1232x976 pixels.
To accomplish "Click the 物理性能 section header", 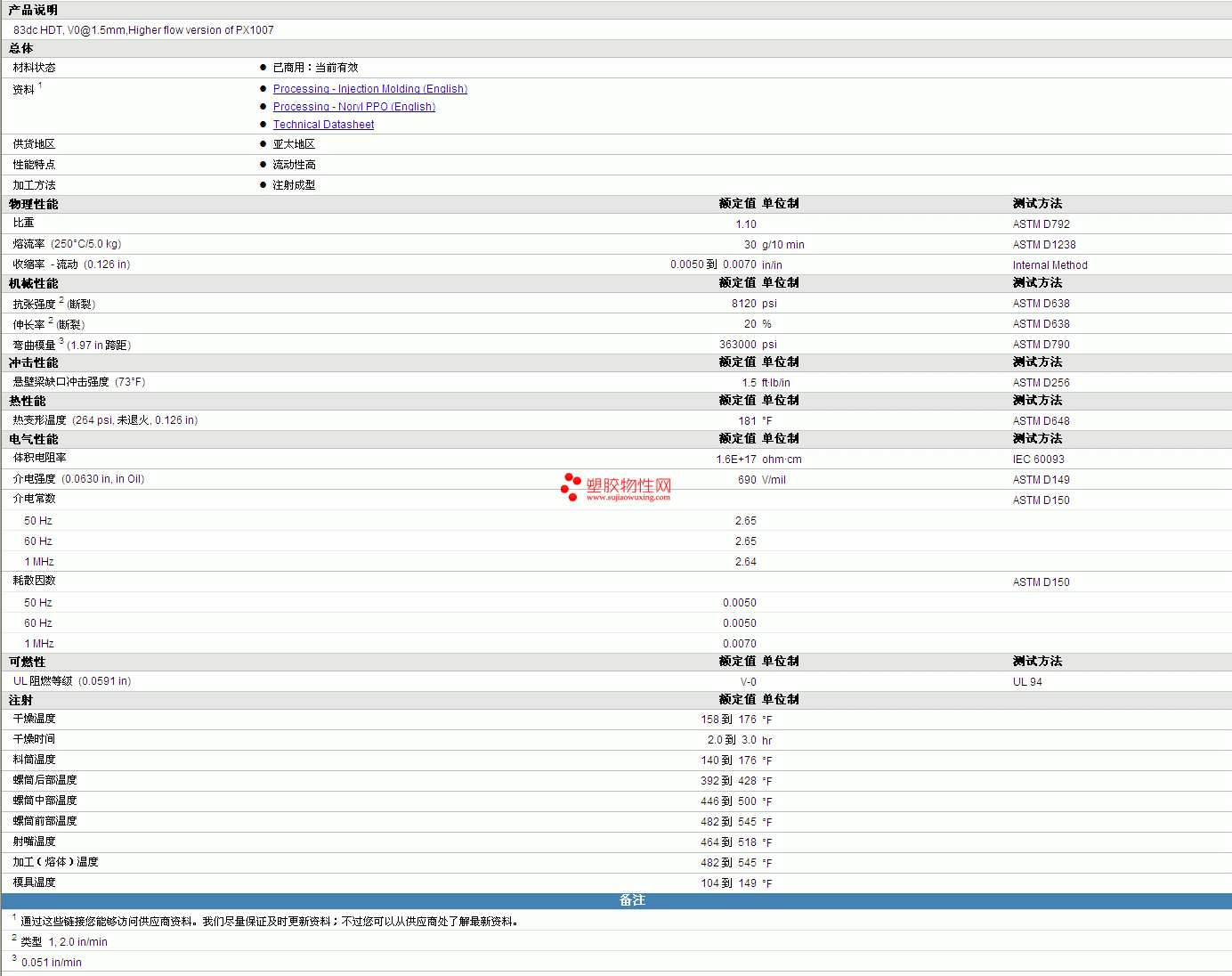I will 33,204.
